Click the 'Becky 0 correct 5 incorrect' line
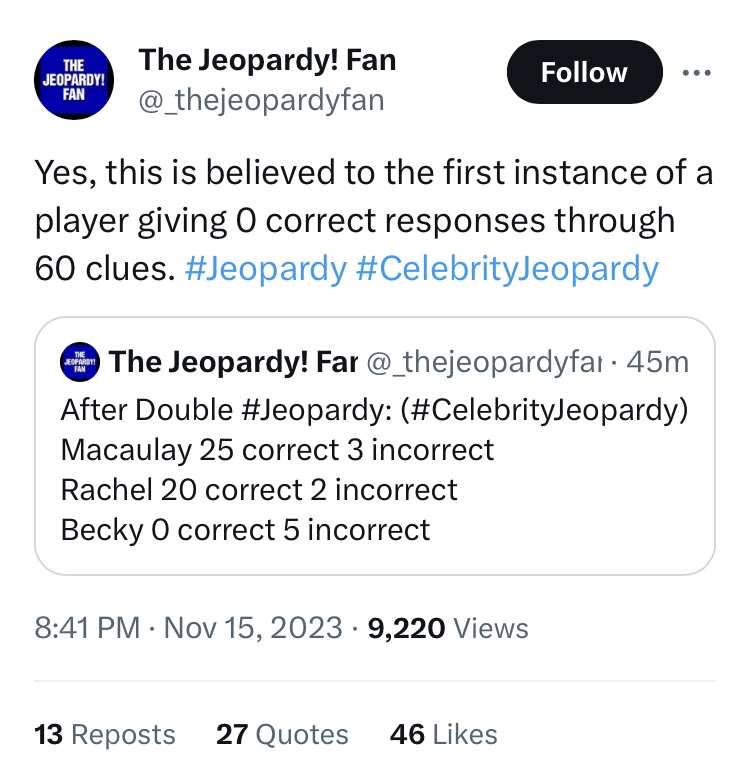The image size is (750, 774). (245, 530)
